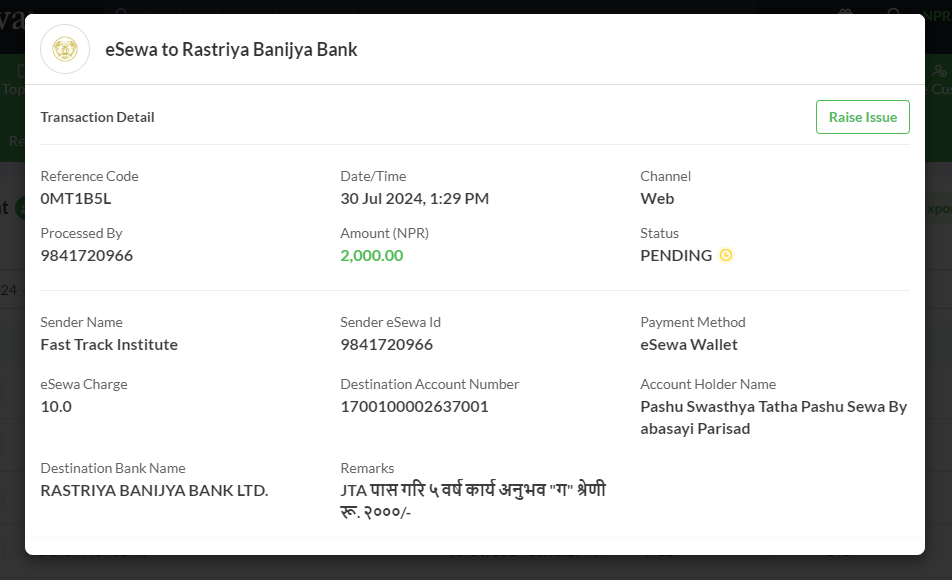Screen dimensions: 952x580
Task: Select the reference code 0MT1B5L
Action: tap(76, 199)
